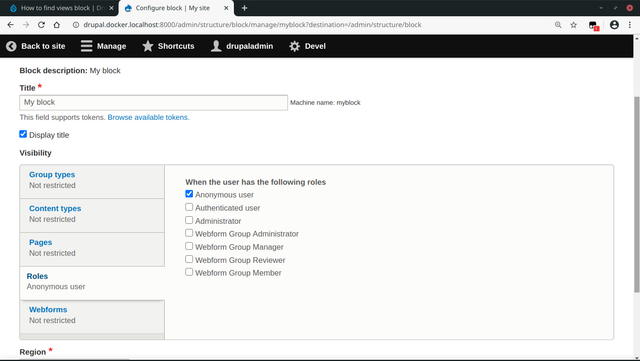Click the 'Block description: My block' text
The height and width of the screenshot is (361, 640).
[x=70, y=71]
